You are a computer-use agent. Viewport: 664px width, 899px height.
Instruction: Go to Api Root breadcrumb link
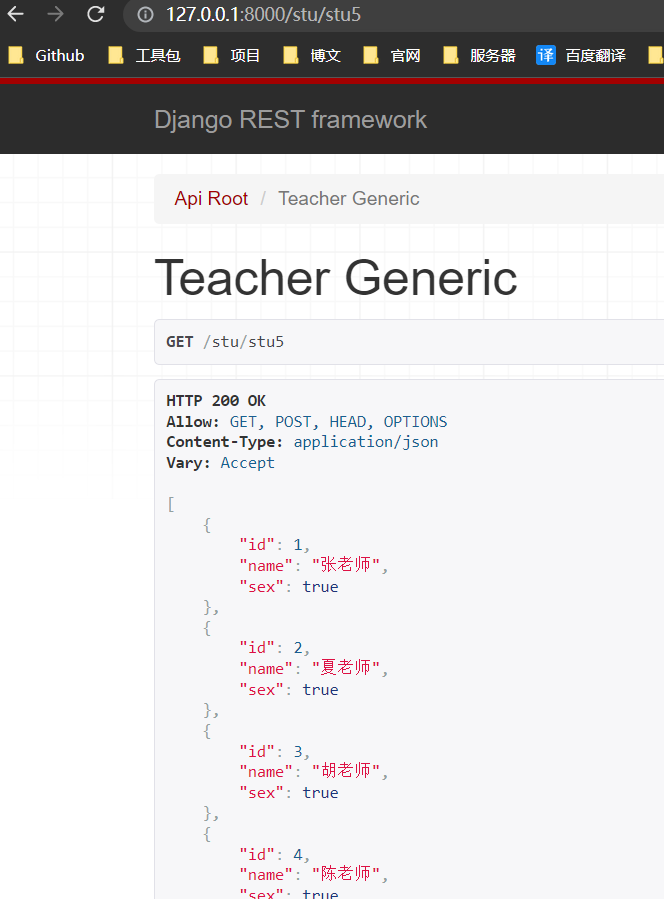pos(211,198)
